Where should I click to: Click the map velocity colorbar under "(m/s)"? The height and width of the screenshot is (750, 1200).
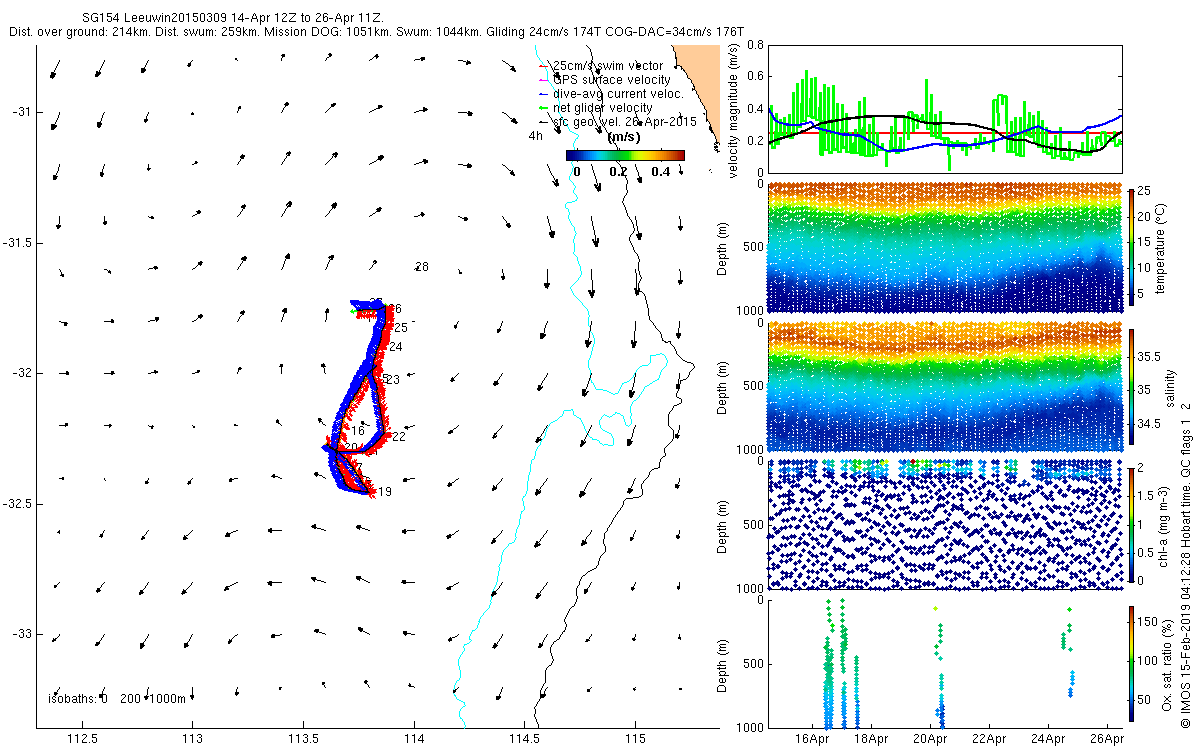coord(625,155)
